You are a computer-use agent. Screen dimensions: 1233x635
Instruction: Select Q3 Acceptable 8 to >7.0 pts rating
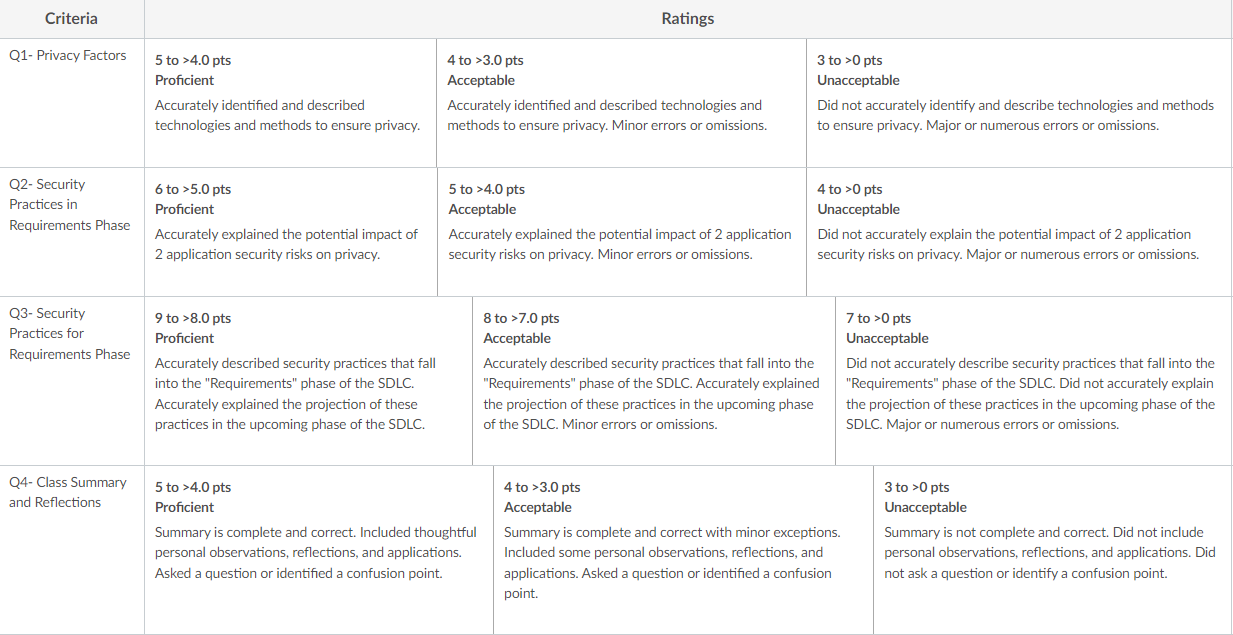click(x=654, y=381)
